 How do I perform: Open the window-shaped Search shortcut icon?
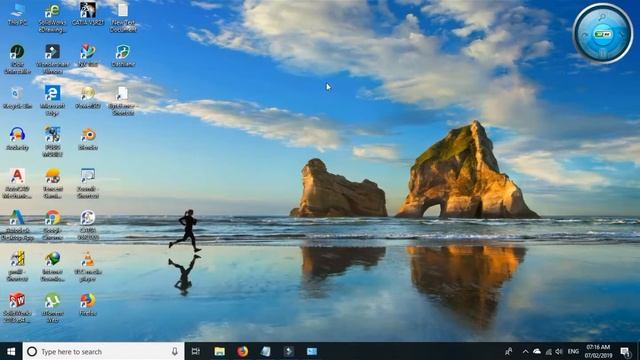coord(88,184)
